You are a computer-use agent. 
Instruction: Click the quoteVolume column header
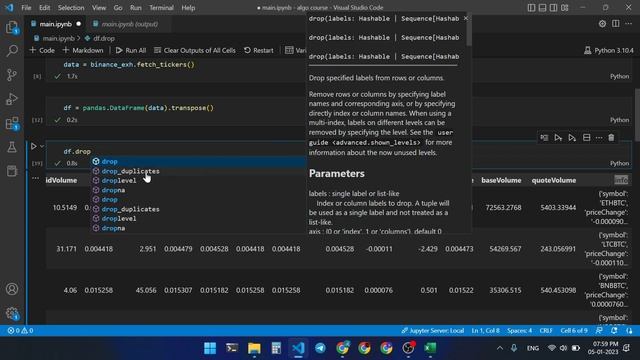point(553,180)
